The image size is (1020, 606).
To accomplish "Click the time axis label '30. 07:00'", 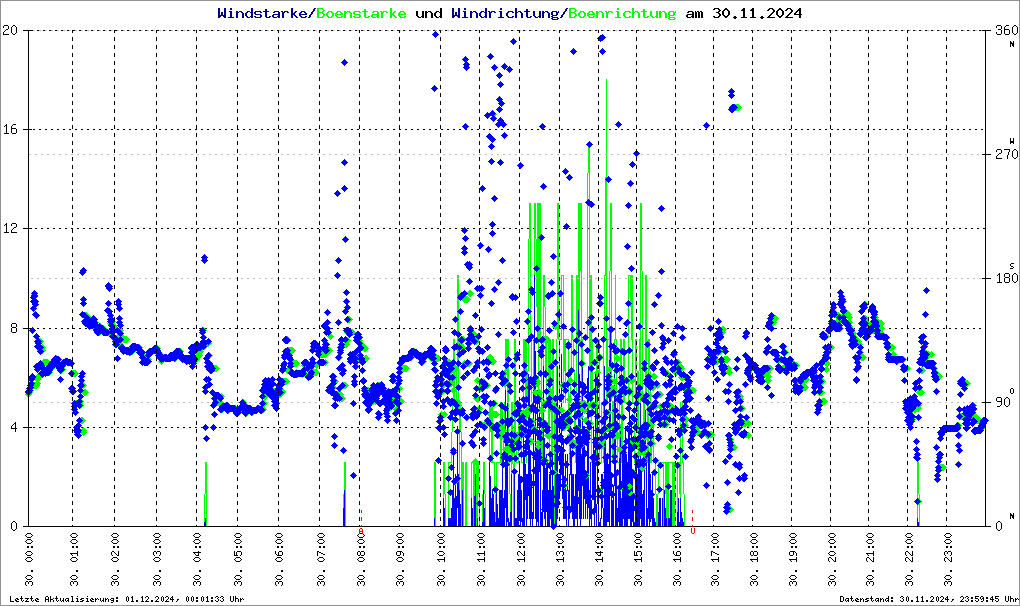I will click(321, 560).
